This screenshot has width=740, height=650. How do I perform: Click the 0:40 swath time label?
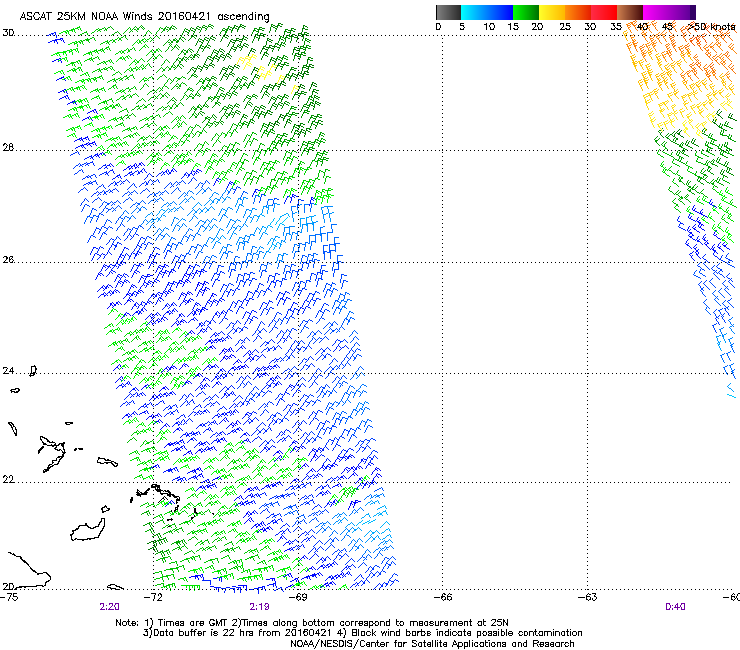[675, 607]
